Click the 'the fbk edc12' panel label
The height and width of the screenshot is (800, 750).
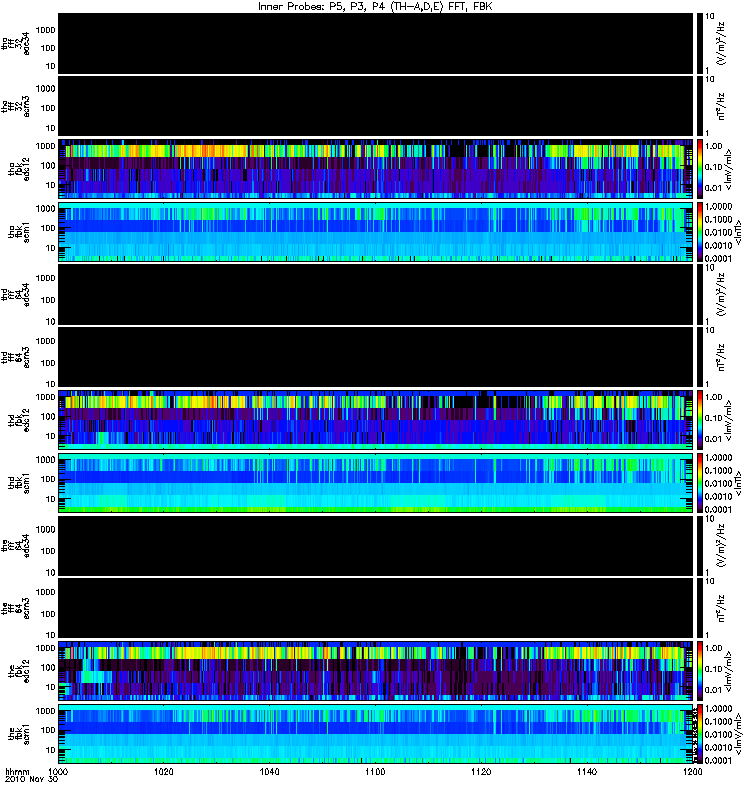click(x=19, y=671)
